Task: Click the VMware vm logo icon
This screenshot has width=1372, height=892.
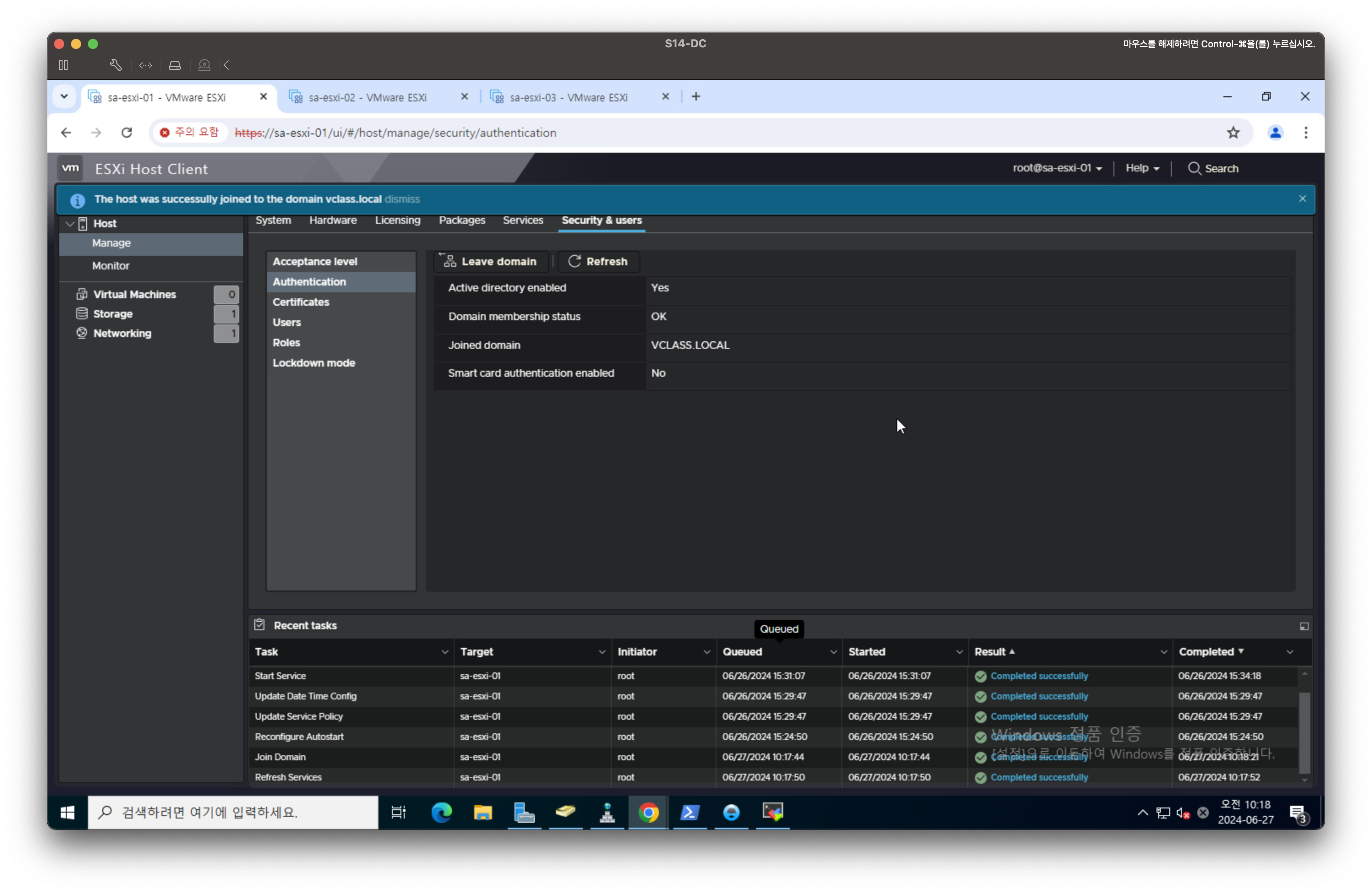Action: pos(70,168)
